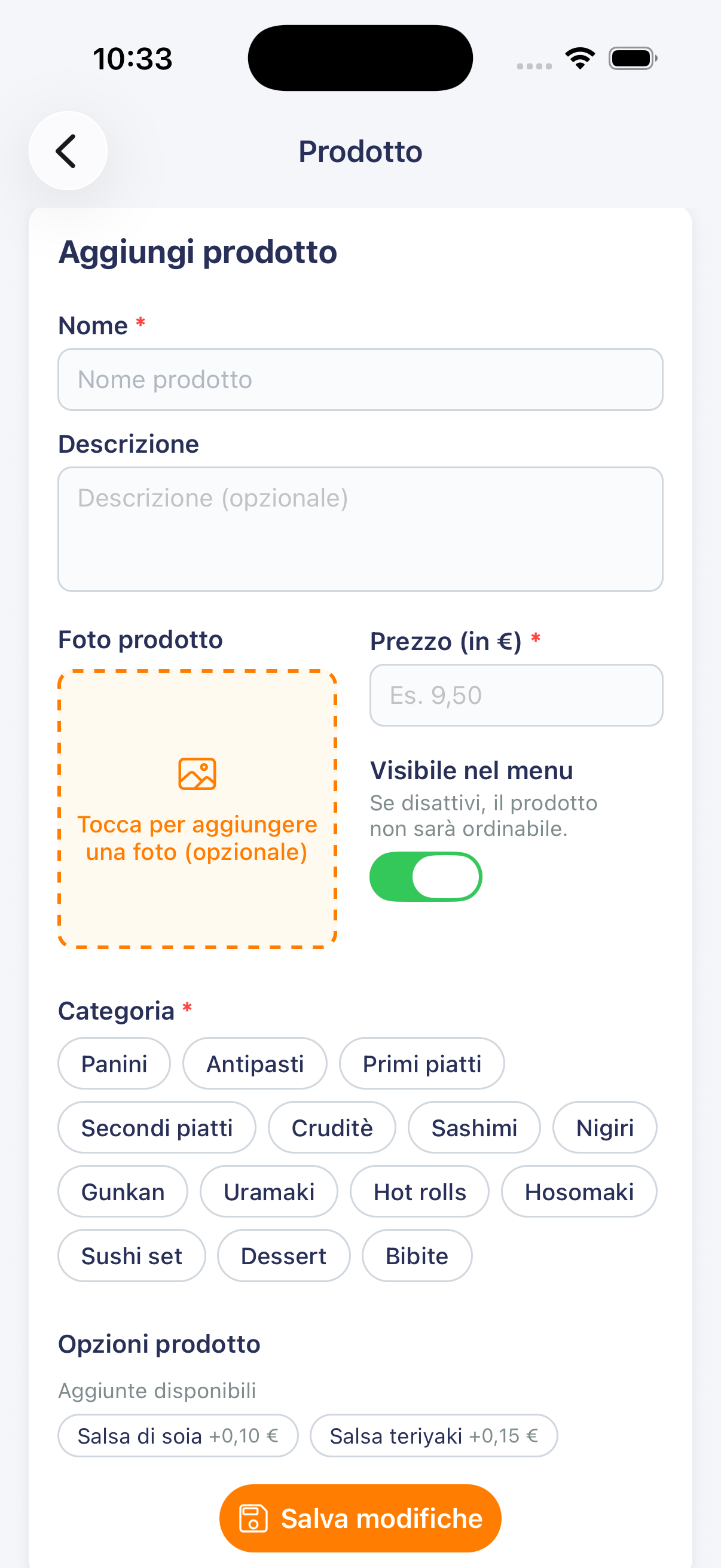Choose the Bibite category
Image resolution: width=721 pixels, height=1568 pixels.
tap(417, 1255)
